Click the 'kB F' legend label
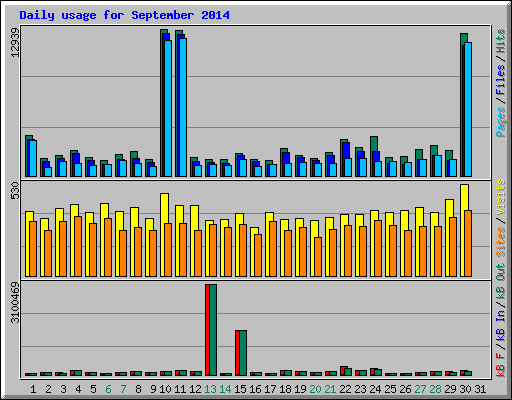 pos(500,365)
